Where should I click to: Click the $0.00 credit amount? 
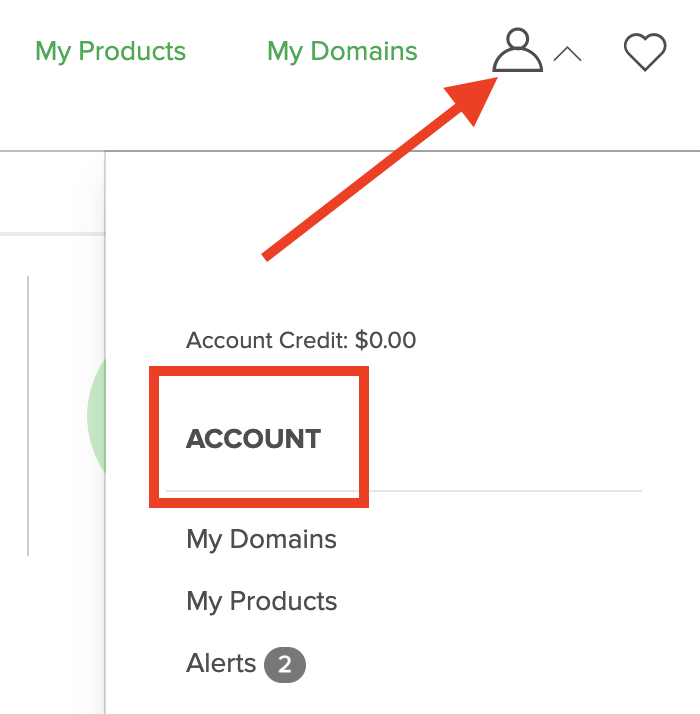pyautogui.click(x=385, y=340)
